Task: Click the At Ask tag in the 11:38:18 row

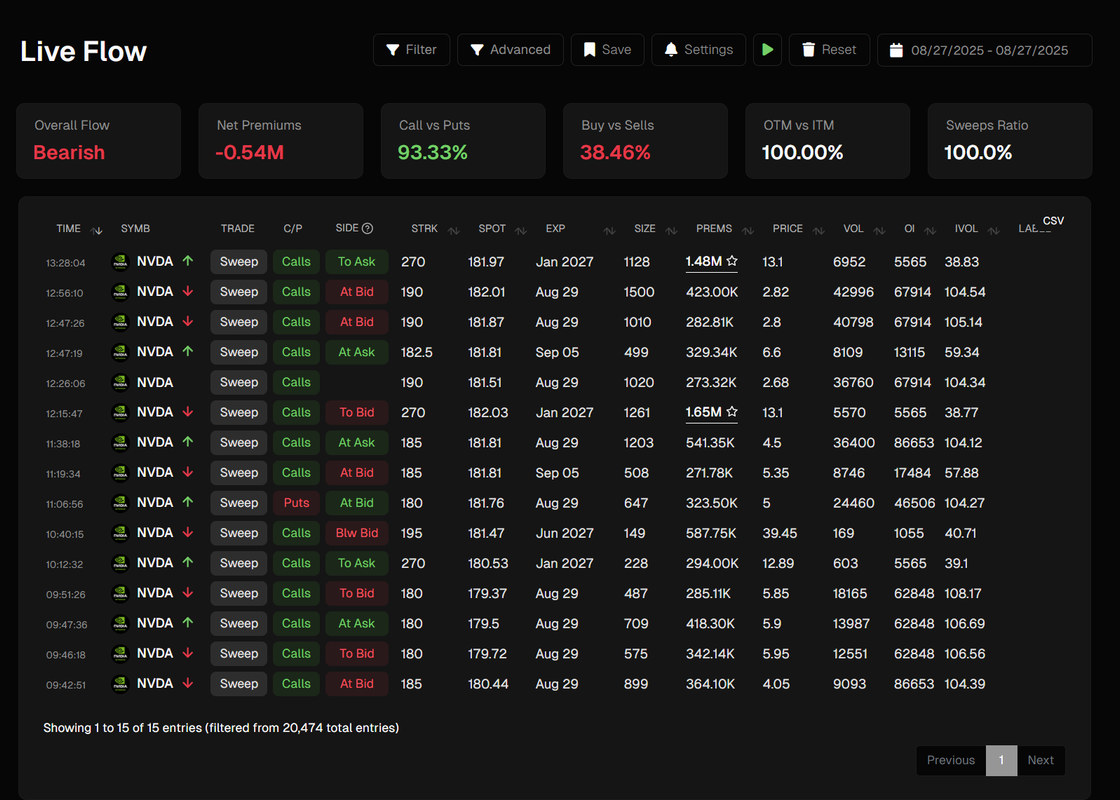Action: pos(356,442)
